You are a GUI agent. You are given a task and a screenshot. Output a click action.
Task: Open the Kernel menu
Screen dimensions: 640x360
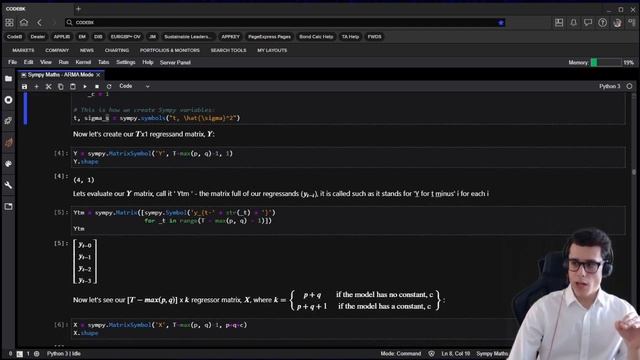pyautogui.click(x=83, y=62)
